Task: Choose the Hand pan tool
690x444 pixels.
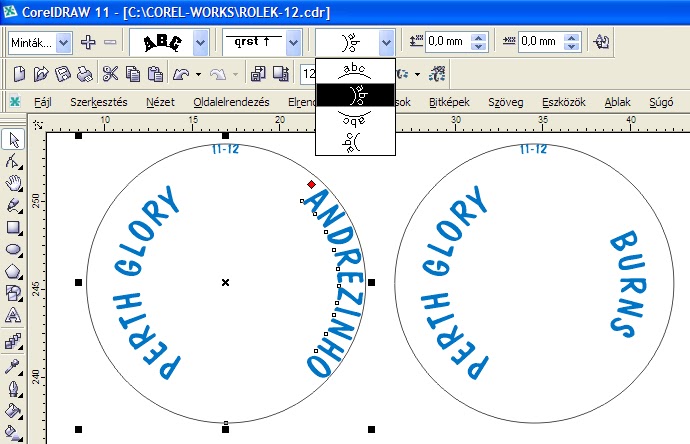Action: [x=14, y=183]
